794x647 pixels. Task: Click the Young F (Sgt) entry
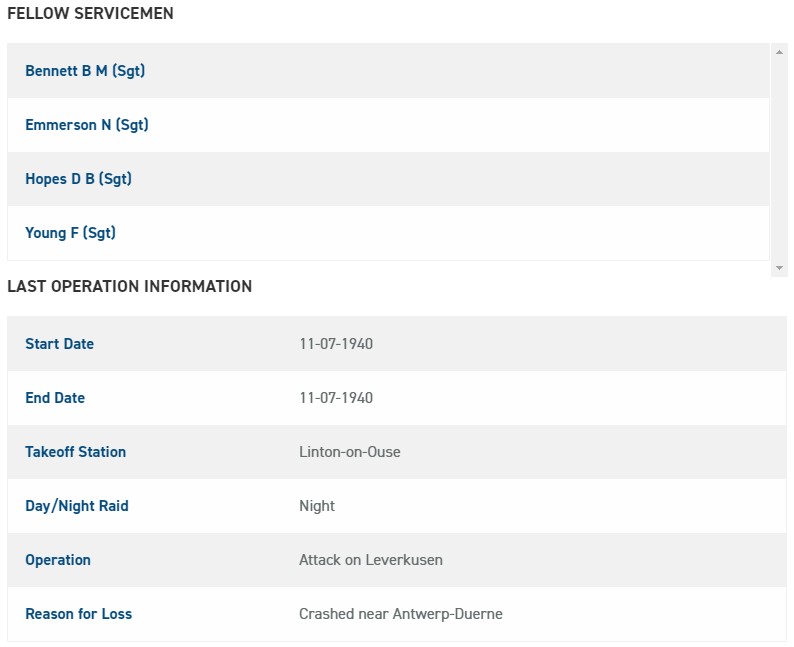pos(70,233)
